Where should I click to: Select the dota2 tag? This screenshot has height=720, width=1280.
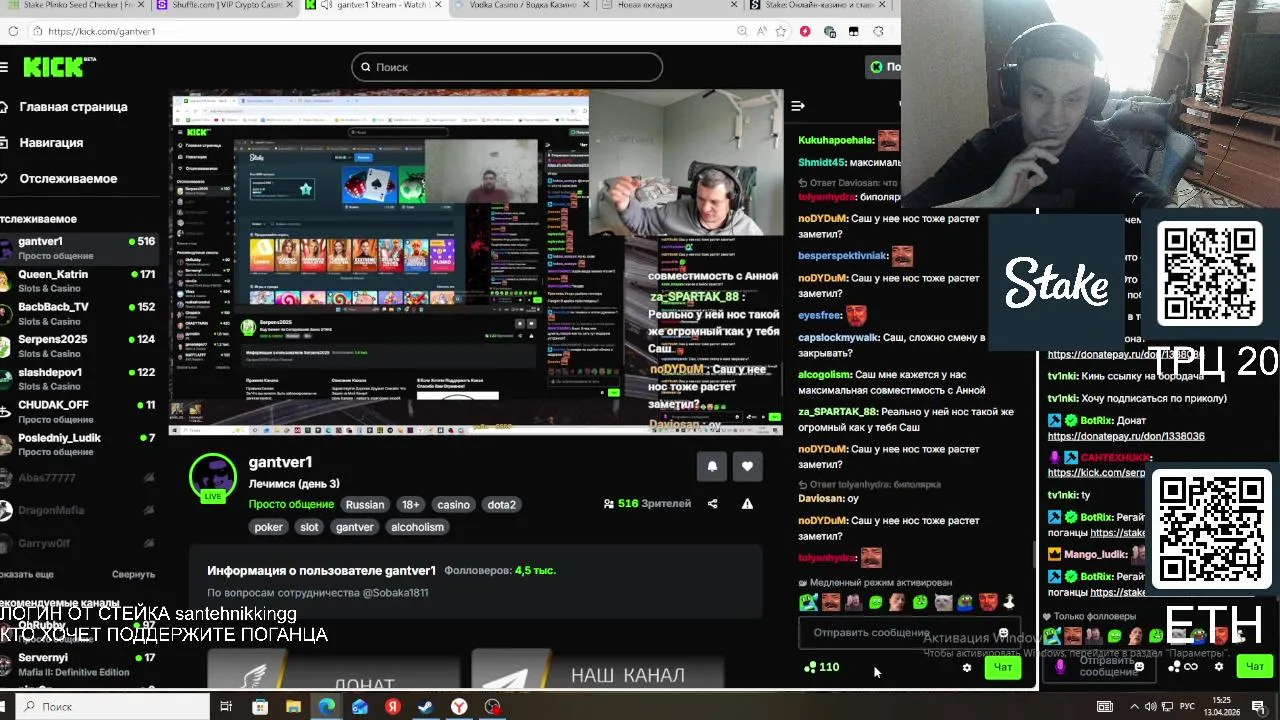[502, 505]
